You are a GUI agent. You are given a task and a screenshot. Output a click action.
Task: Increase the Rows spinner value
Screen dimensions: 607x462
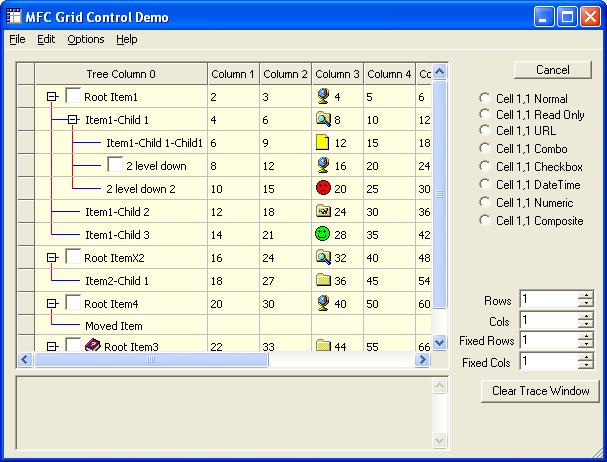[586, 295]
